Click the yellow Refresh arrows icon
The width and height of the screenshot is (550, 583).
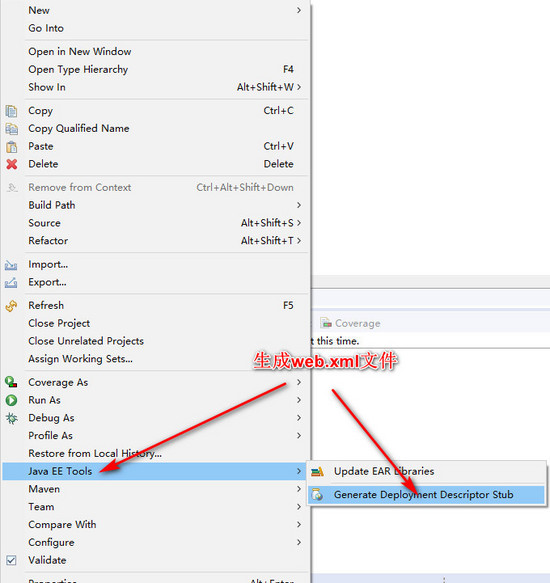point(11,306)
